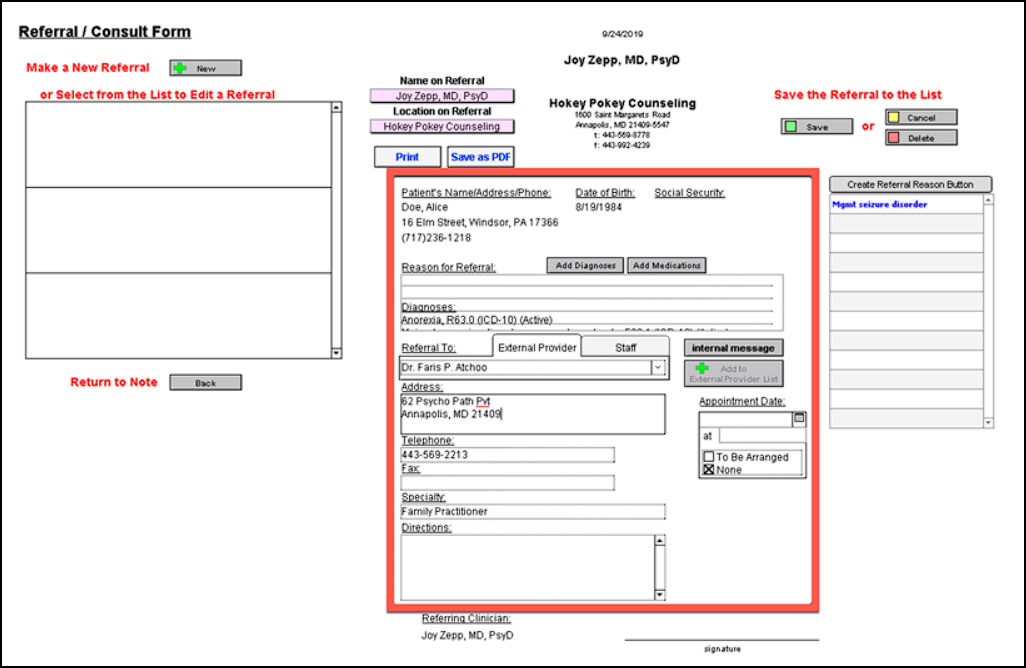Image resolution: width=1026 pixels, height=668 pixels.
Task: Click referral reason list scroll down arrow
Action: point(988,423)
